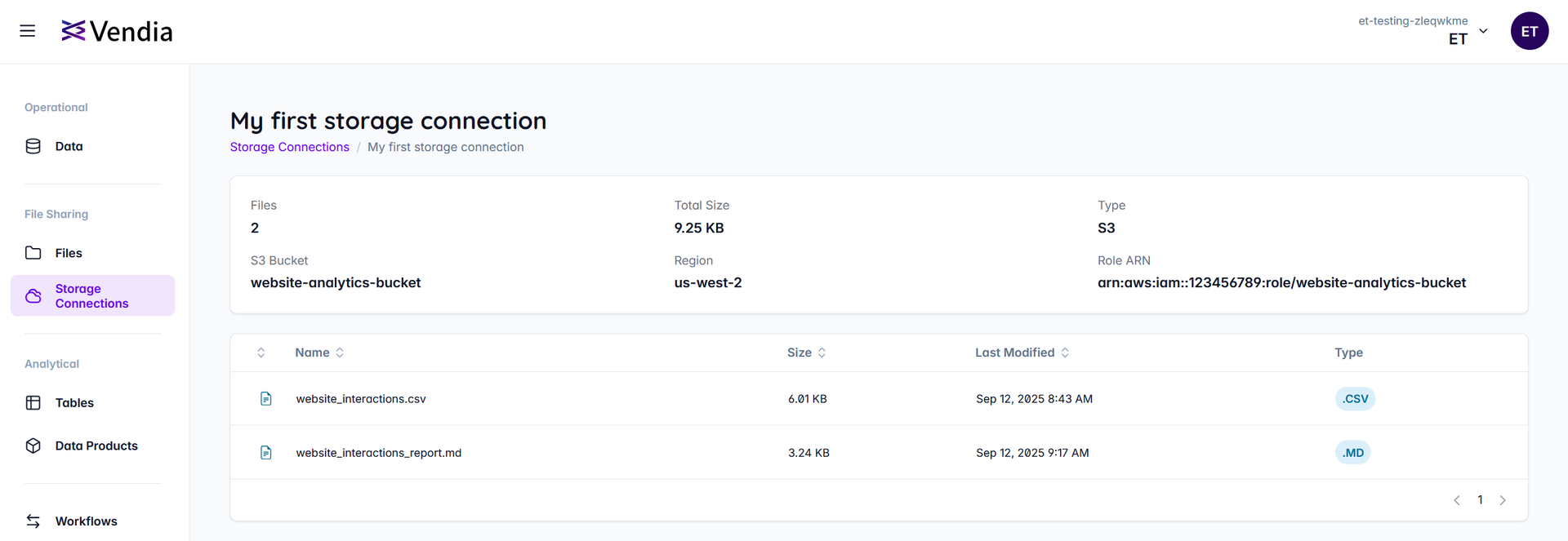The height and width of the screenshot is (541, 1568).
Task: Go to next page of files
Action: 1502,500
